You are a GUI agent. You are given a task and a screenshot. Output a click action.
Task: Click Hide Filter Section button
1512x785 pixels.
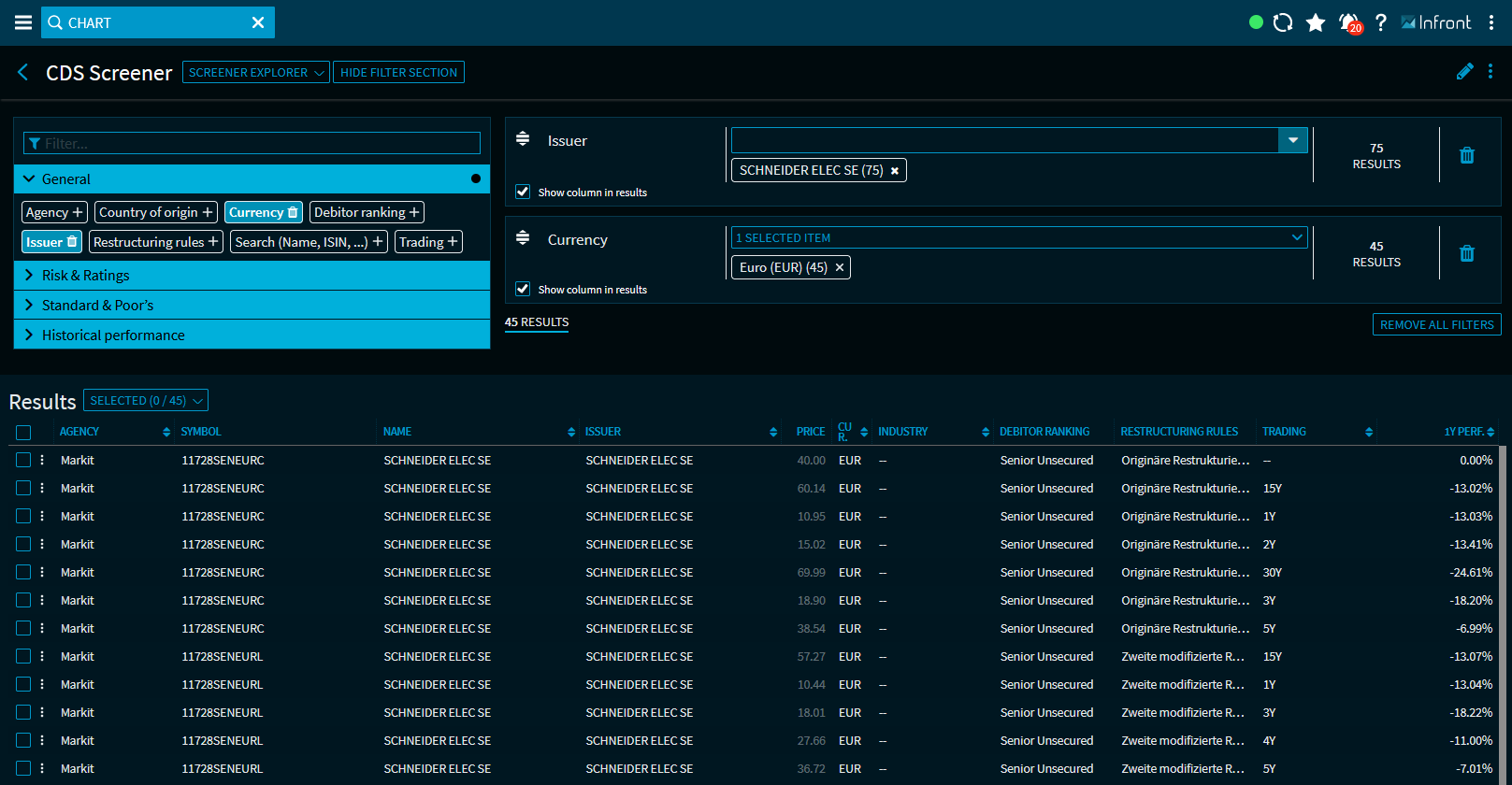click(x=398, y=72)
